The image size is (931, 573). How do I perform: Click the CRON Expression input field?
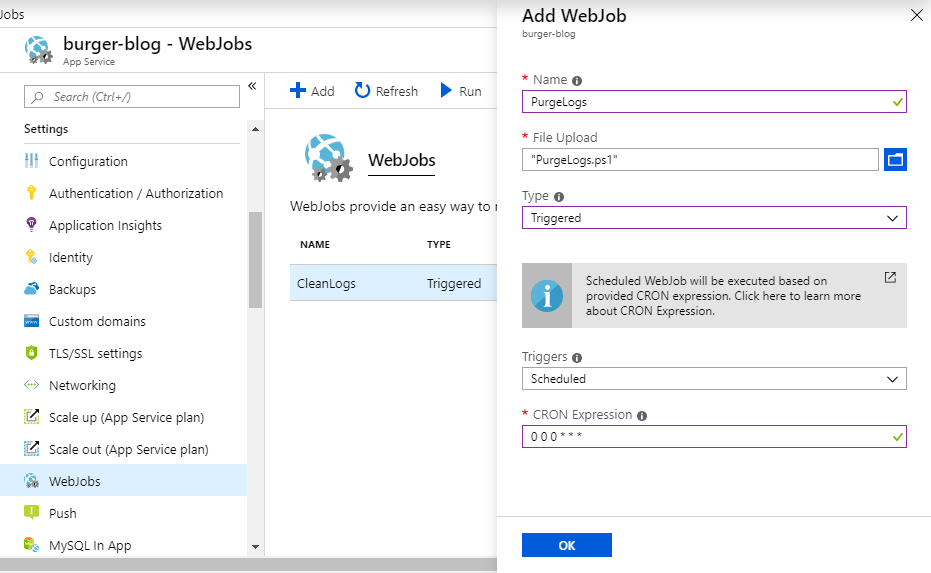click(714, 436)
